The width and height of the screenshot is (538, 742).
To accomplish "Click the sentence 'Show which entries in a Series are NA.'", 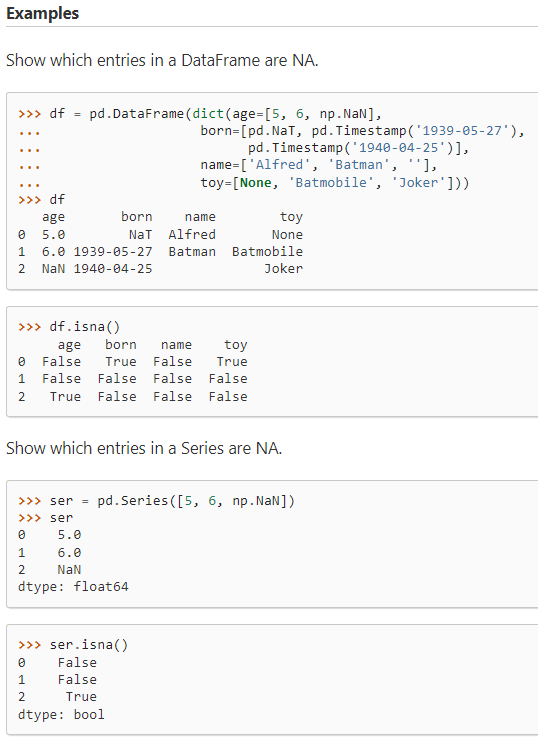I will point(144,448).
